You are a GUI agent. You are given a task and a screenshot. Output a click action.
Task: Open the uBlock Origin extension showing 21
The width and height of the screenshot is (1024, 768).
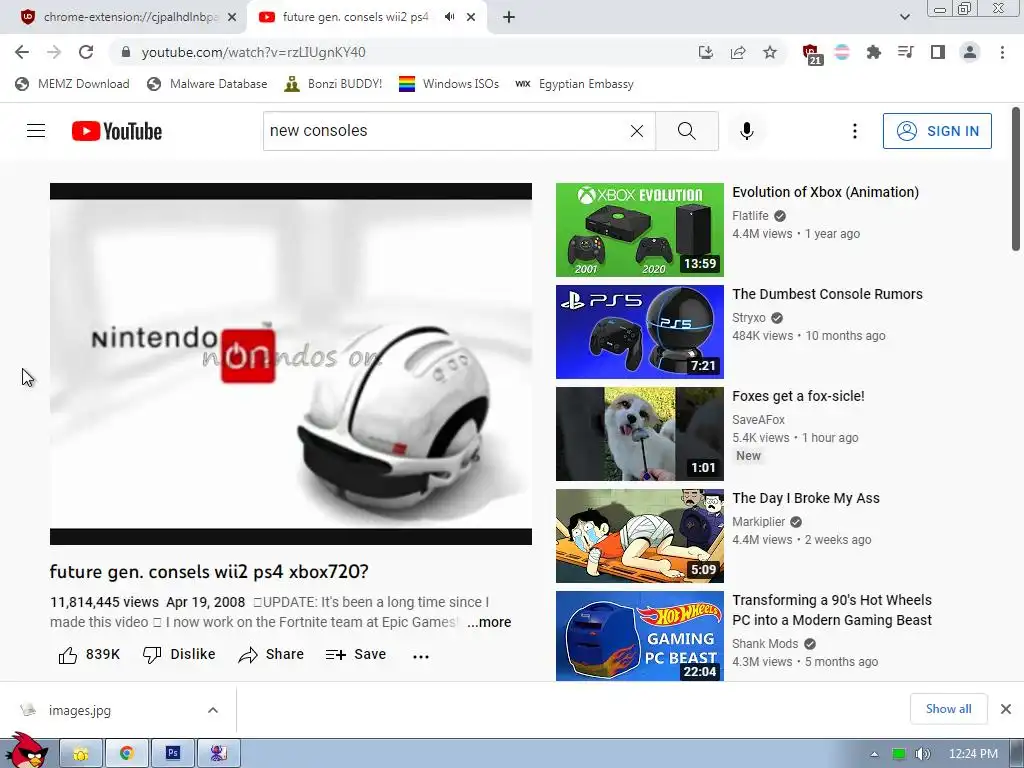pos(811,54)
